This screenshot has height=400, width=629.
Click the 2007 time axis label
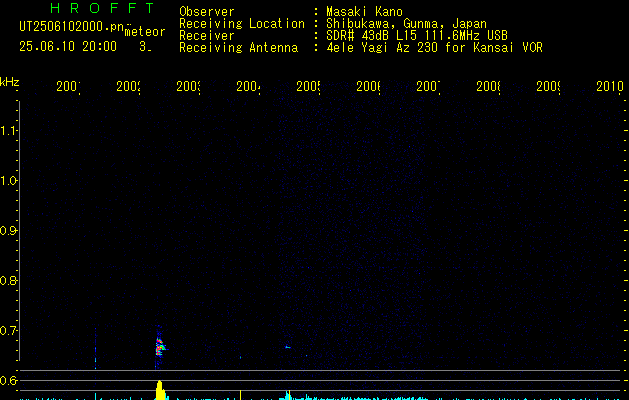pyautogui.click(x=428, y=86)
